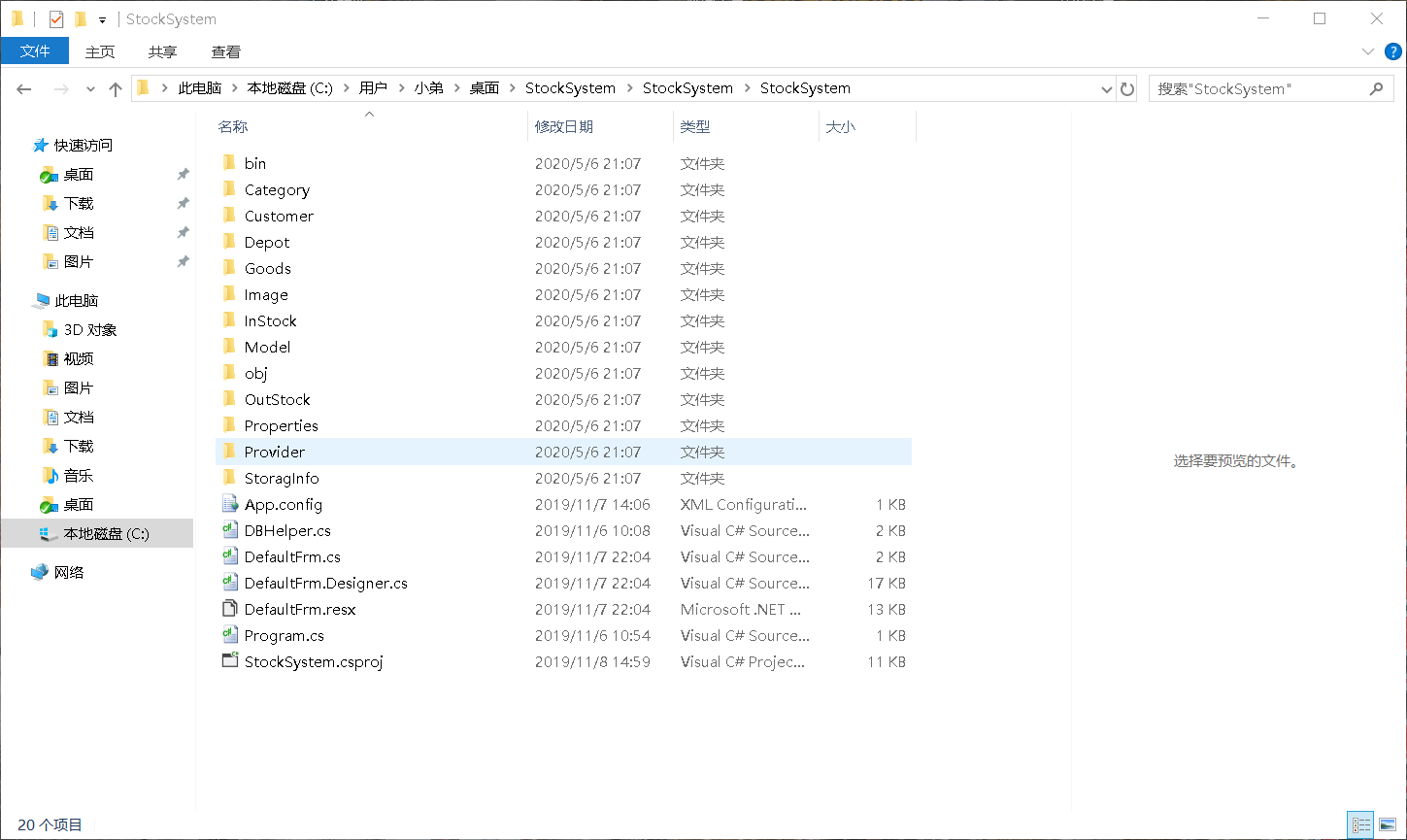Select the DefaultFrm.Designer.cs file icon
Viewport: 1407px width, 840px height.
pos(230,583)
